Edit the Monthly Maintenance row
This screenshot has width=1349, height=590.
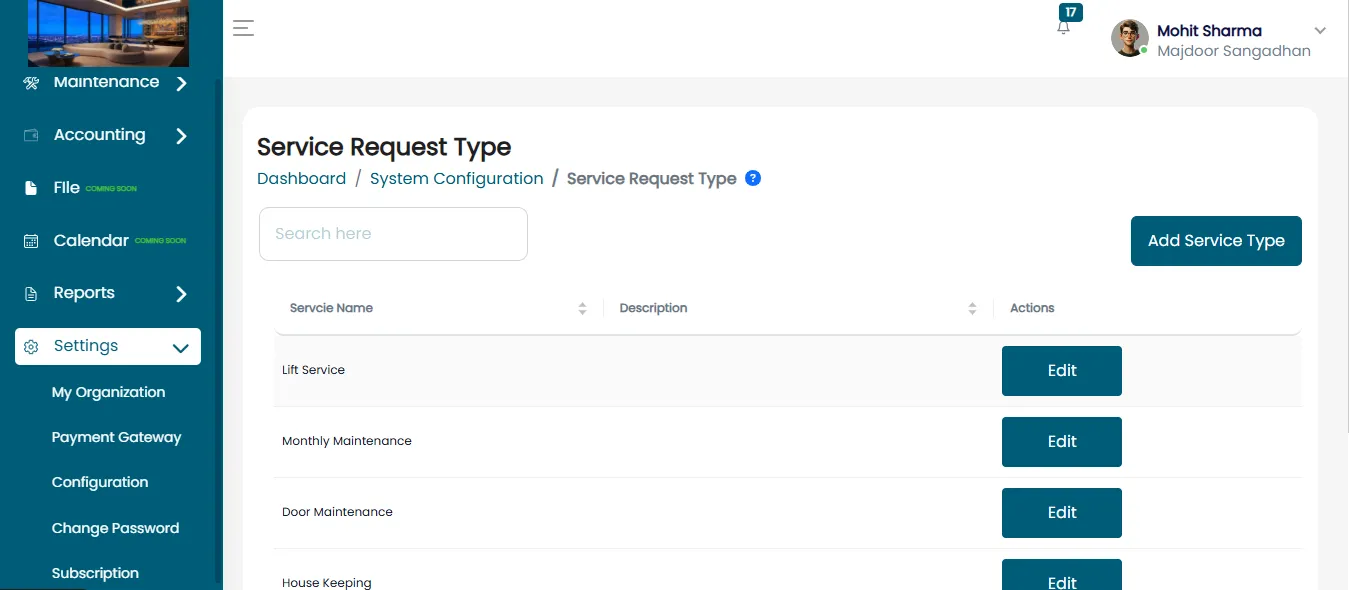pyautogui.click(x=1062, y=442)
